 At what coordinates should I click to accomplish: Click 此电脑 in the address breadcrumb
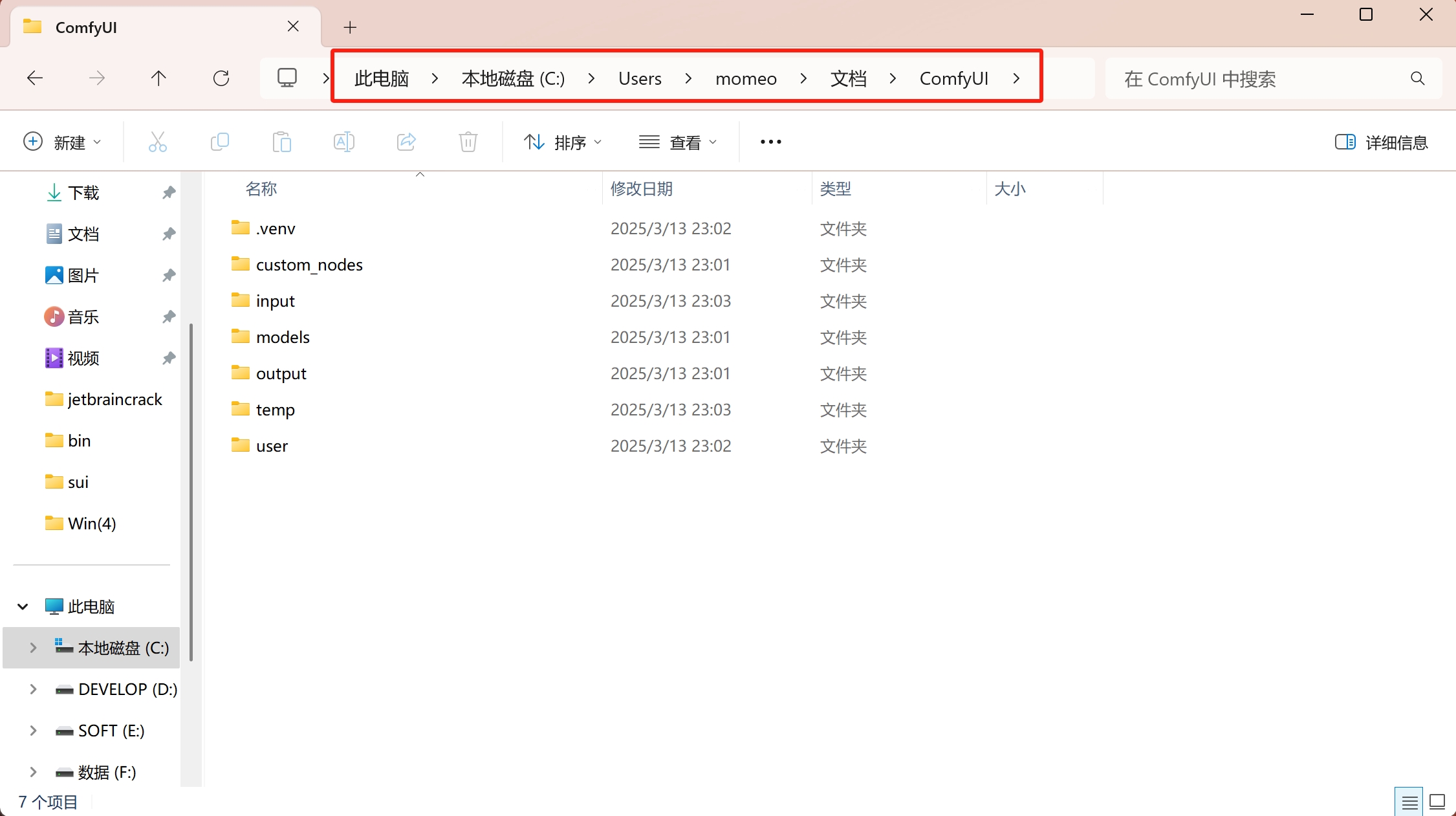pyautogui.click(x=382, y=78)
